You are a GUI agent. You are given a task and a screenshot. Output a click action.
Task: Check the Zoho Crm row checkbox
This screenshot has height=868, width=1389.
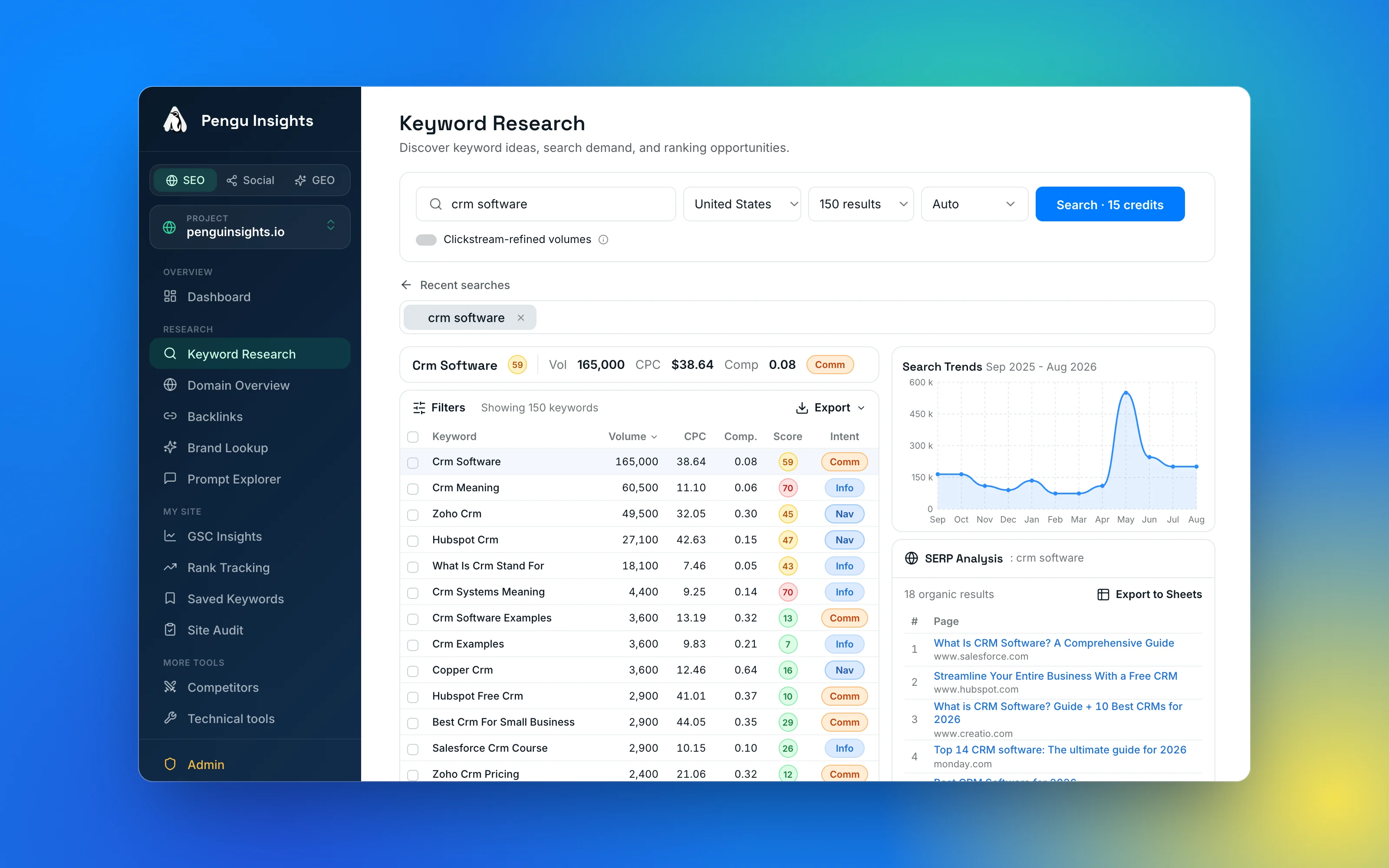coord(413,515)
